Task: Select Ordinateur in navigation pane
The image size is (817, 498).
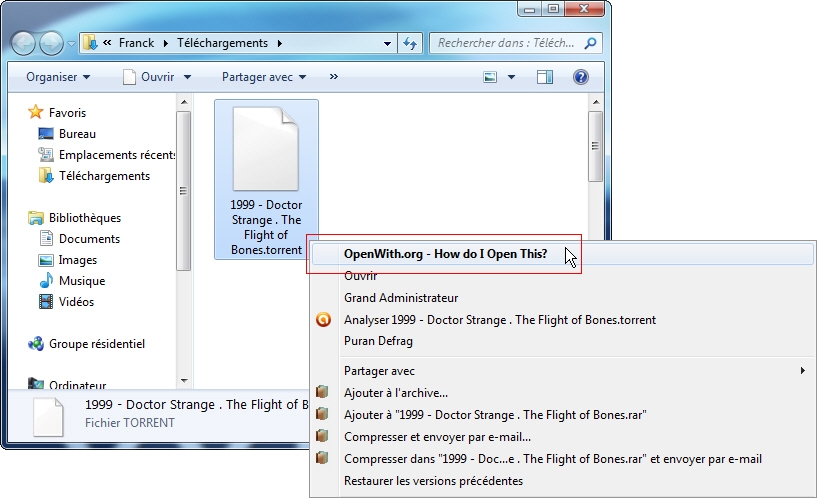Action: click(x=77, y=384)
